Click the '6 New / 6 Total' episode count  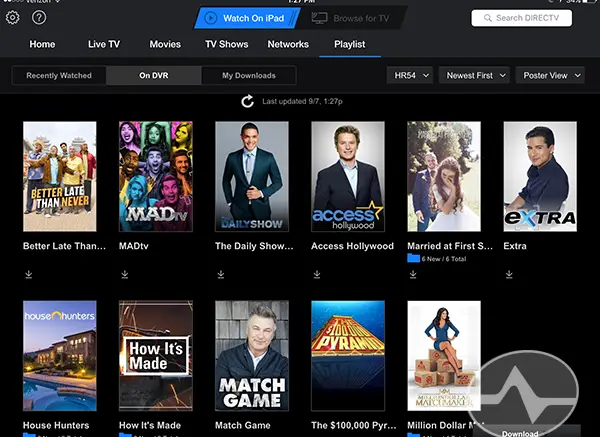click(444, 259)
